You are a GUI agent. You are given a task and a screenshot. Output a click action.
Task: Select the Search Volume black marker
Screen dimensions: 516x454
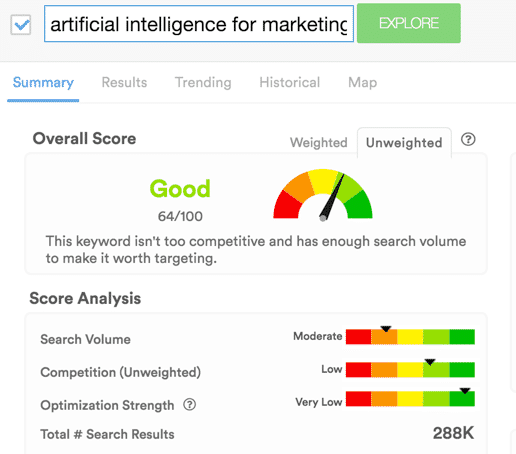coord(386,329)
